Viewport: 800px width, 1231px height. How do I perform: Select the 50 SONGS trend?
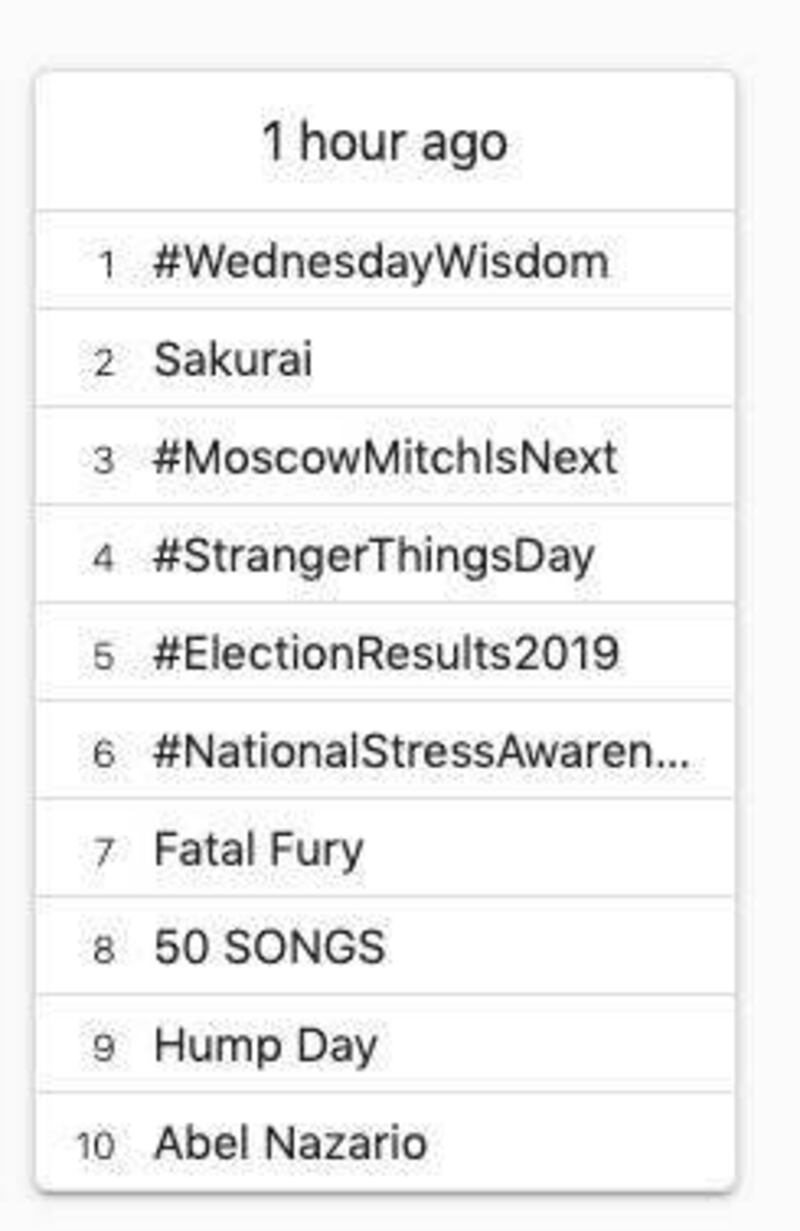coord(269,947)
